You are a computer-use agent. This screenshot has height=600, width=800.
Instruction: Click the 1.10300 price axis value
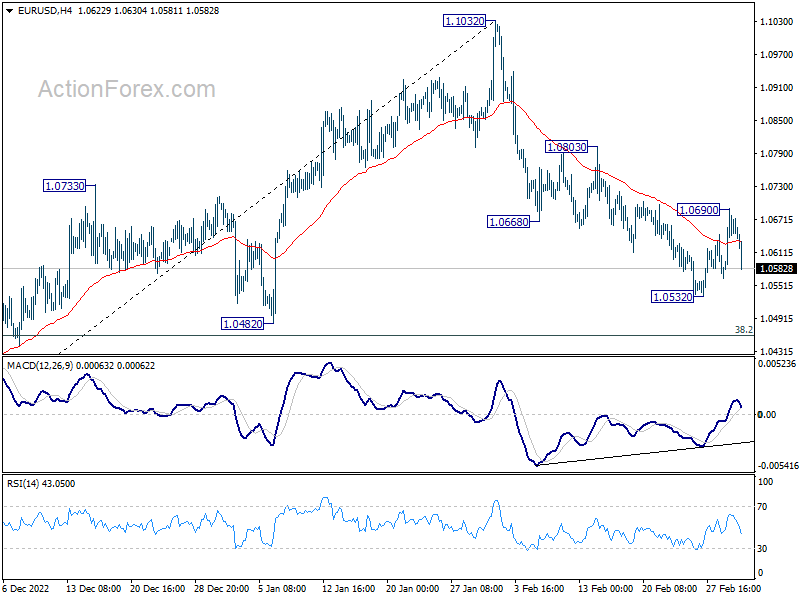[777, 21]
